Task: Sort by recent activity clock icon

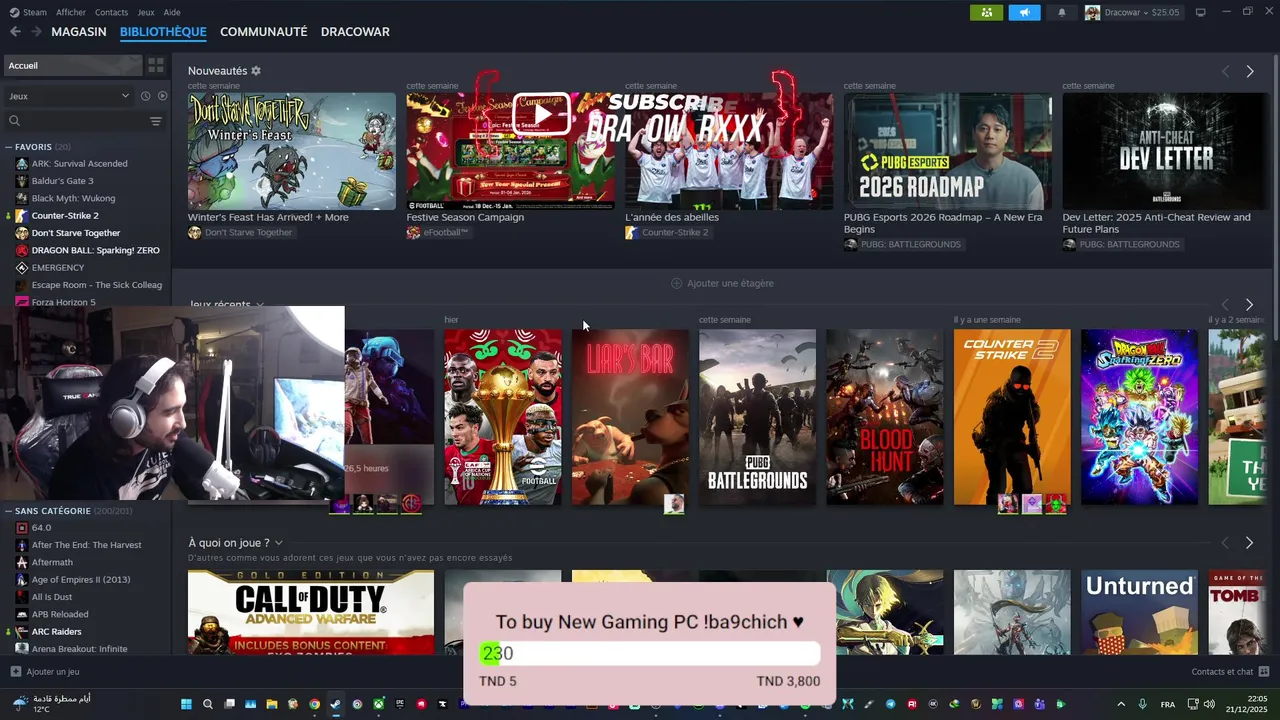Action: coord(145,96)
